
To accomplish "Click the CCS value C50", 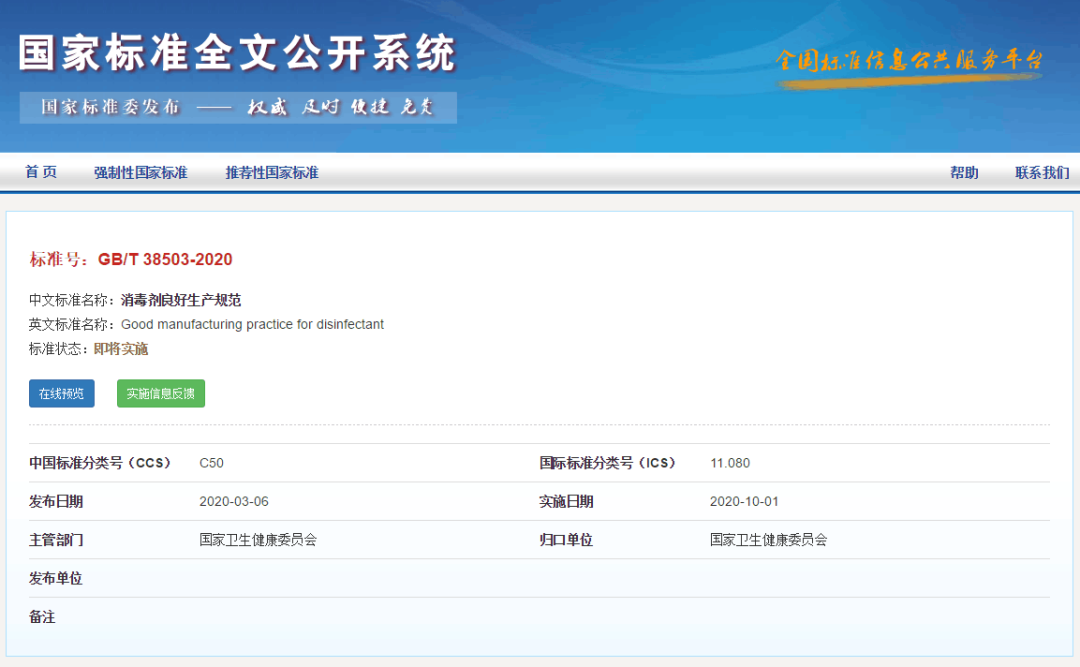I will (211, 463).
